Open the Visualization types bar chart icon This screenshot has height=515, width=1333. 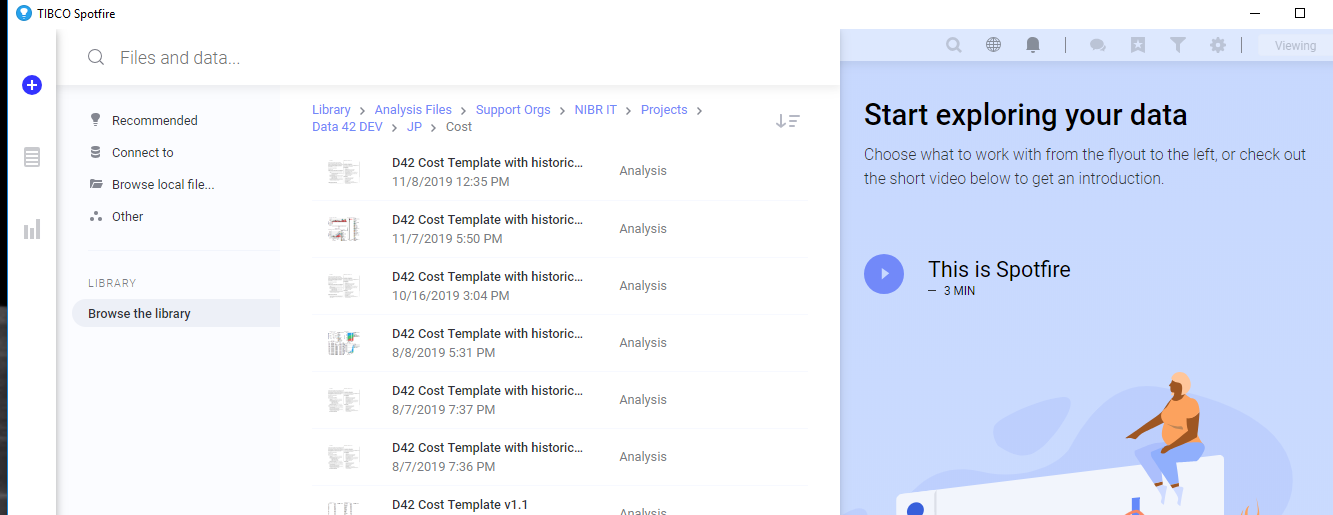coord(32,230)
